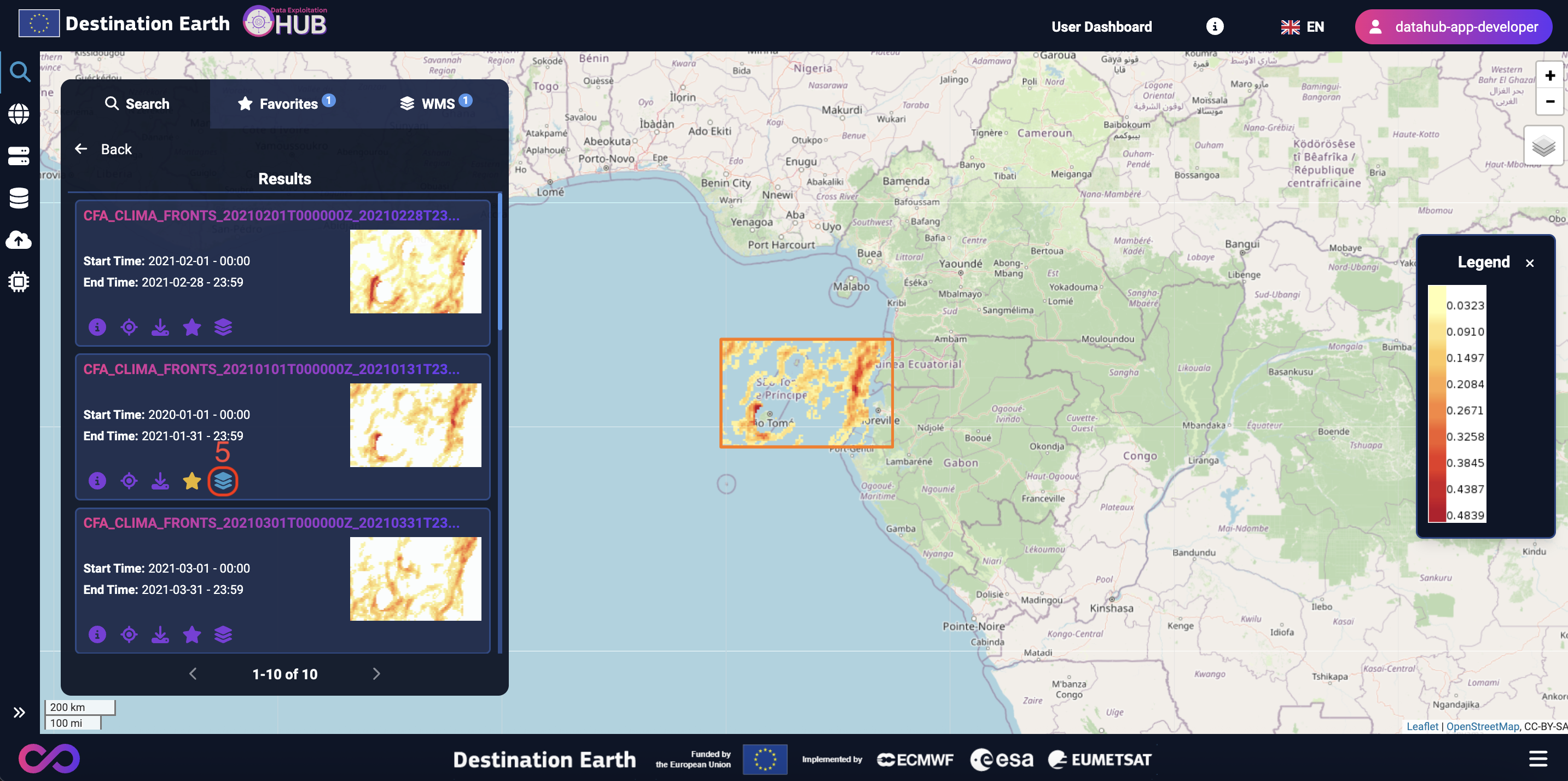Go to previous results page
The image size is (1568, 781).
[193, 673]
